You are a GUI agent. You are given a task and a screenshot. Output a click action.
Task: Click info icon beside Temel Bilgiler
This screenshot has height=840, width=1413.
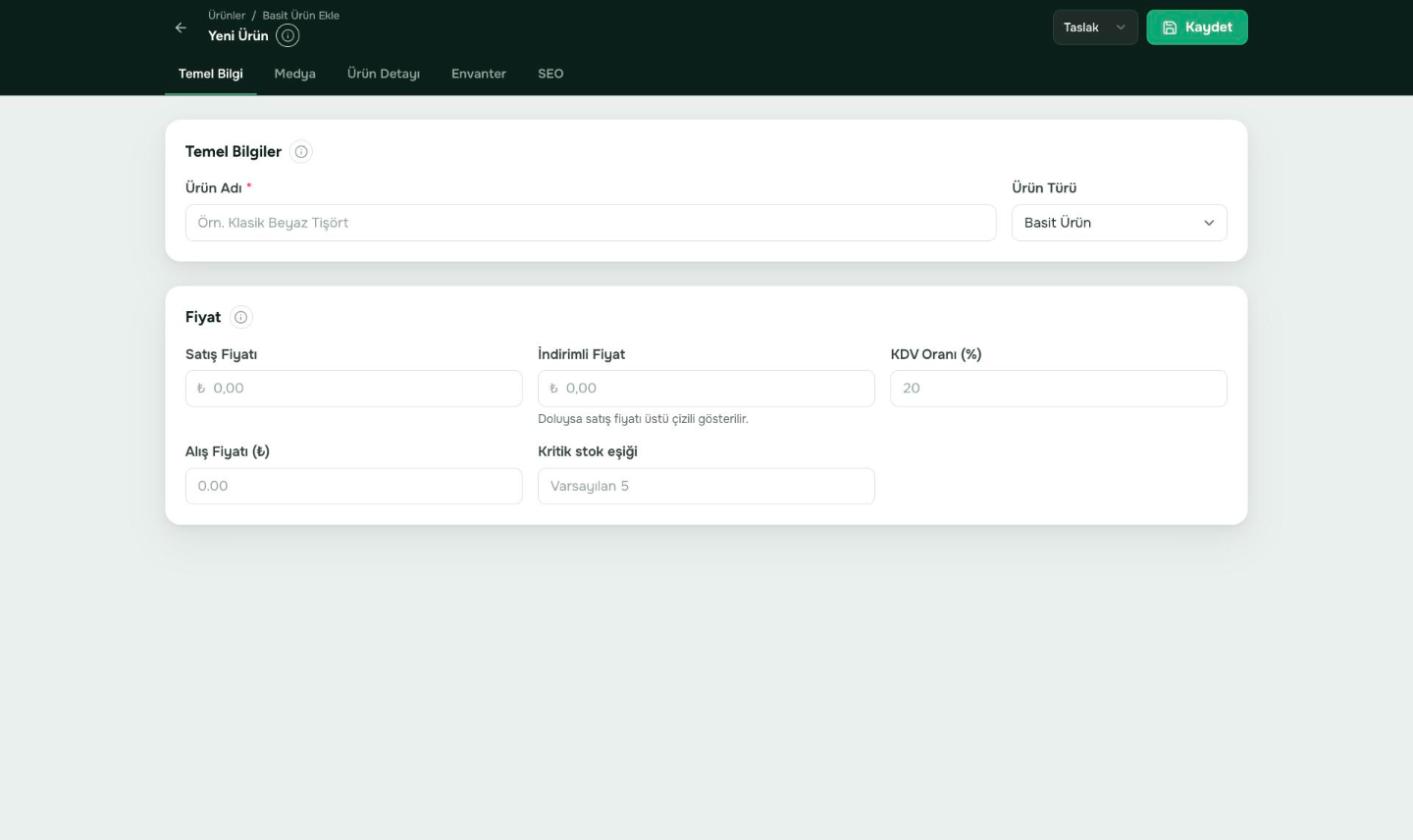[301, 152]
